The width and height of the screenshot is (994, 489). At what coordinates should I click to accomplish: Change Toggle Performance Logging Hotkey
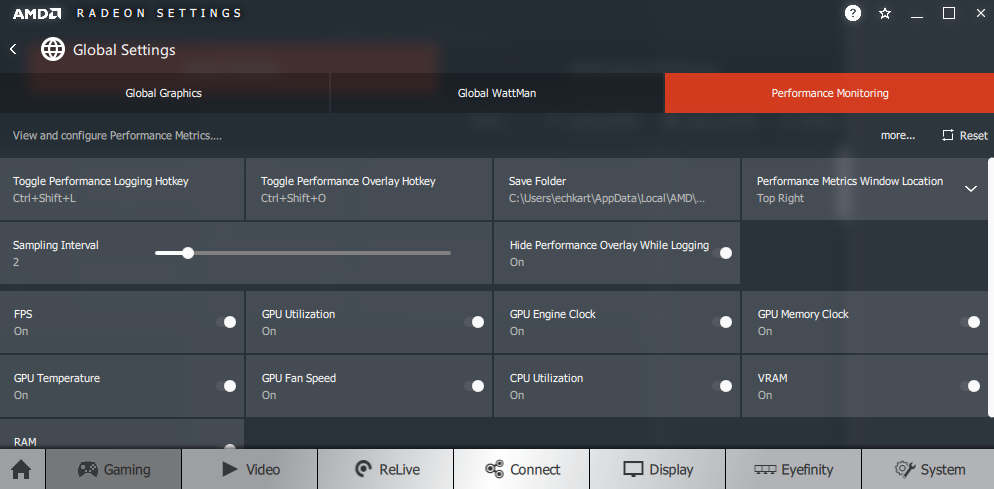(x=122, y=189)
